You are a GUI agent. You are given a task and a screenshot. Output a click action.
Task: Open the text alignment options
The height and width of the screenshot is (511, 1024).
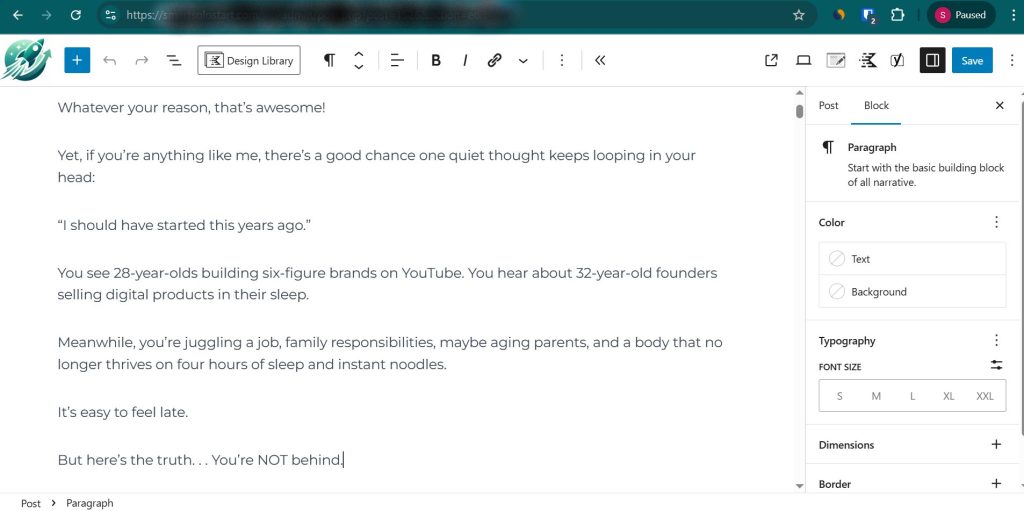398,60
